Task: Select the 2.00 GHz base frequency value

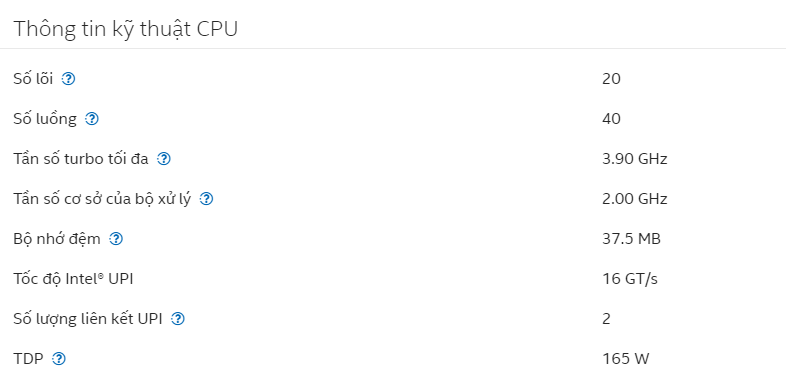Action: (635, 199)
